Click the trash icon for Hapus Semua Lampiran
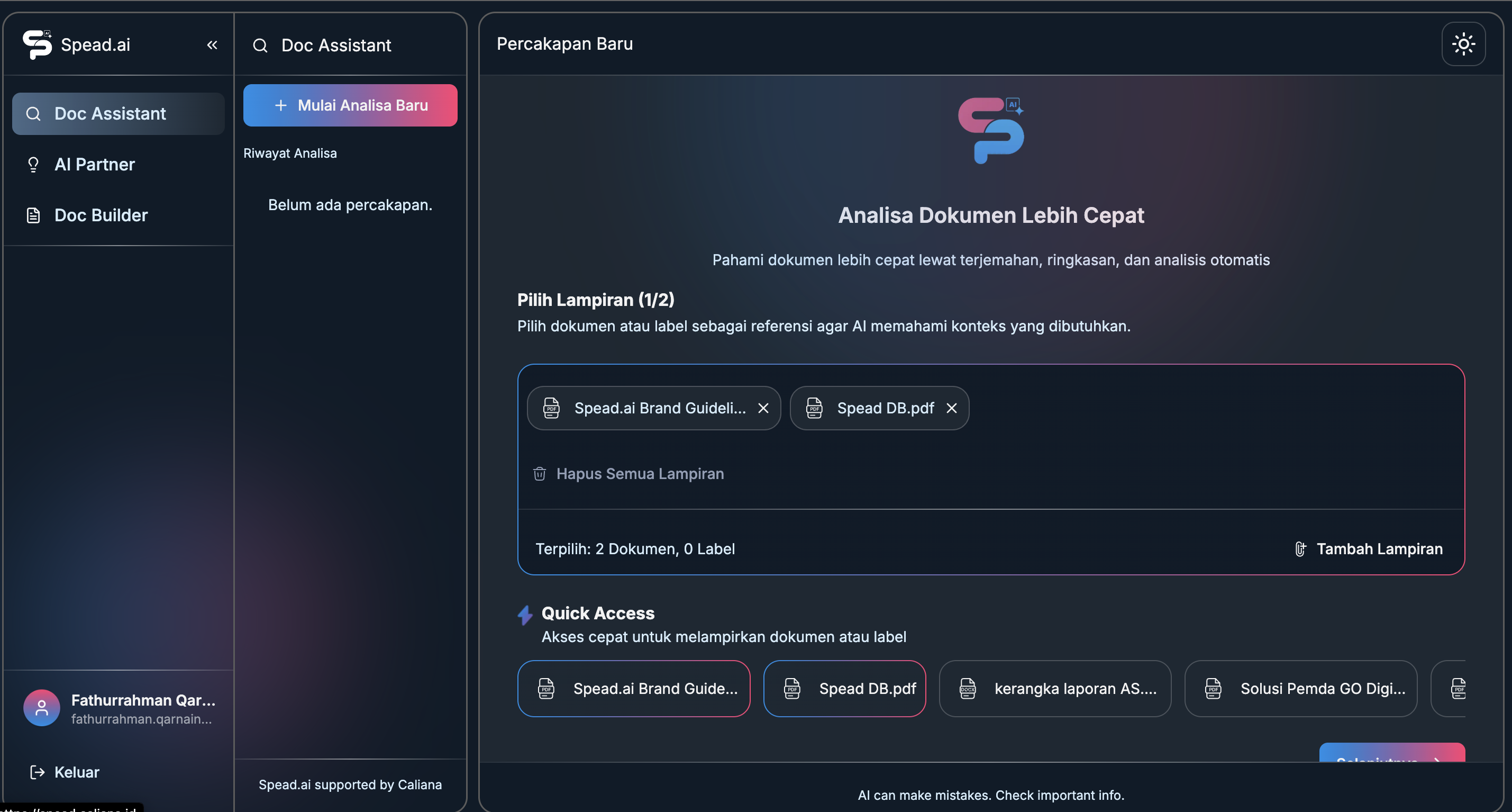1512x812 pixels. tap(539, 473)
